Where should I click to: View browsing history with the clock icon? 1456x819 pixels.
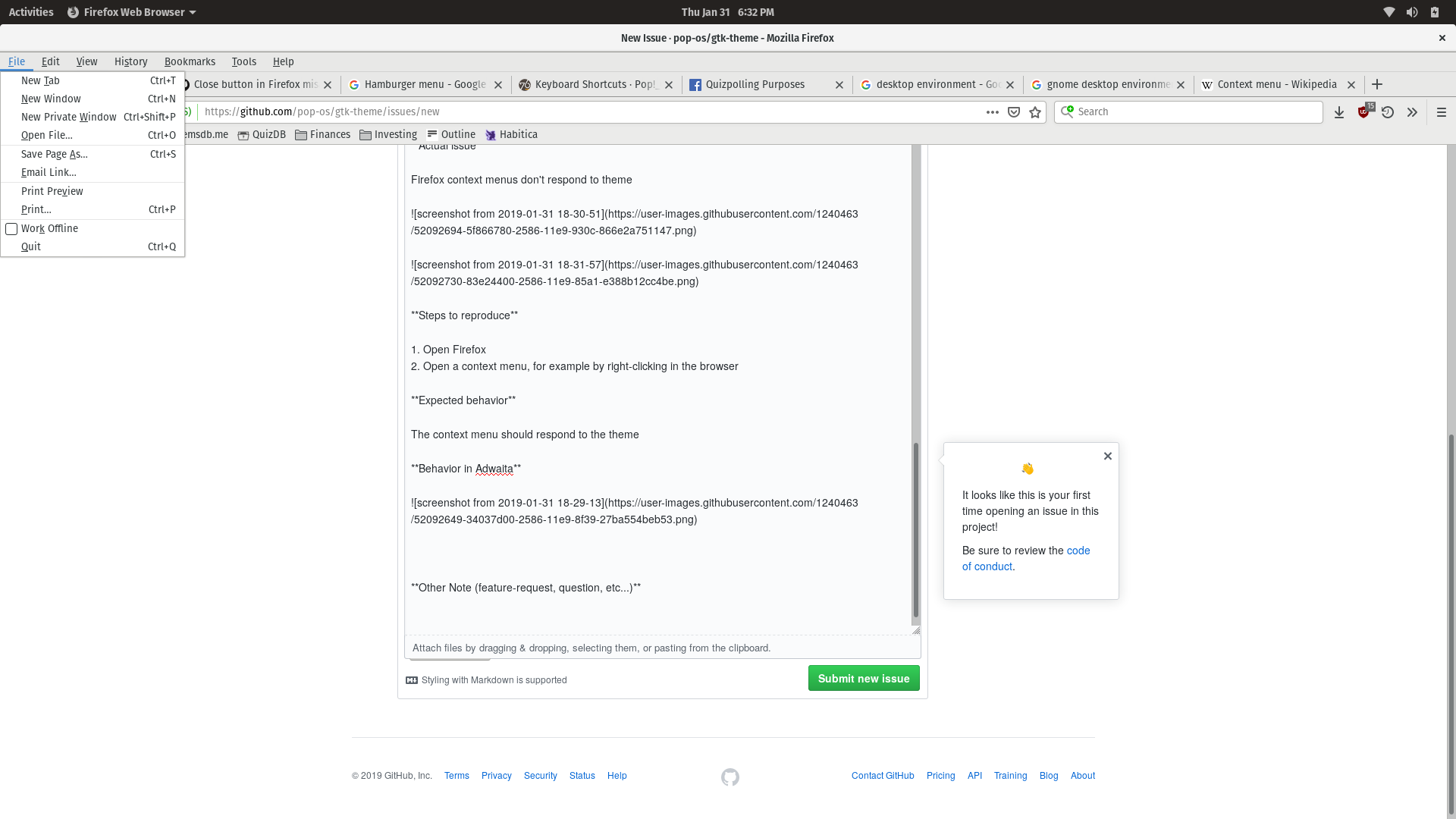pos(1388,111)
